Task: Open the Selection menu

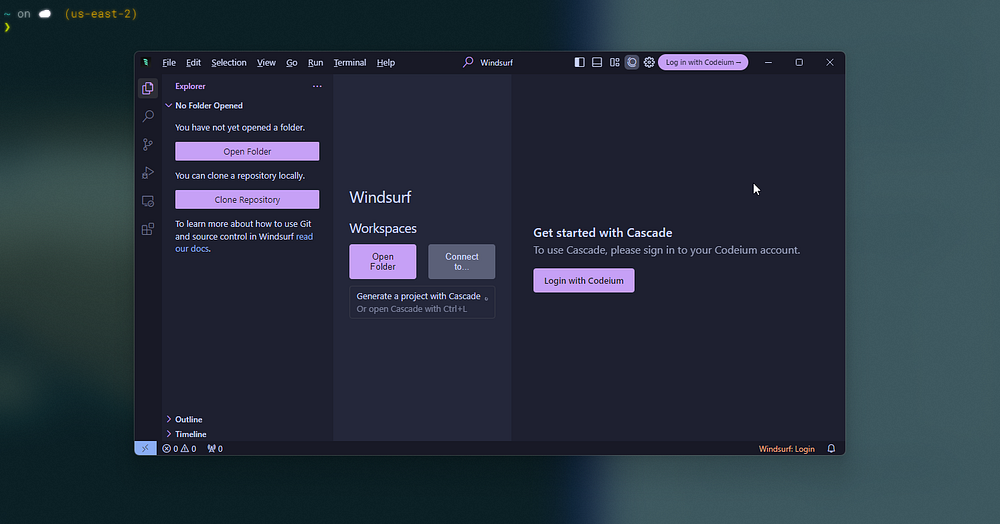Action: (229, 62)
